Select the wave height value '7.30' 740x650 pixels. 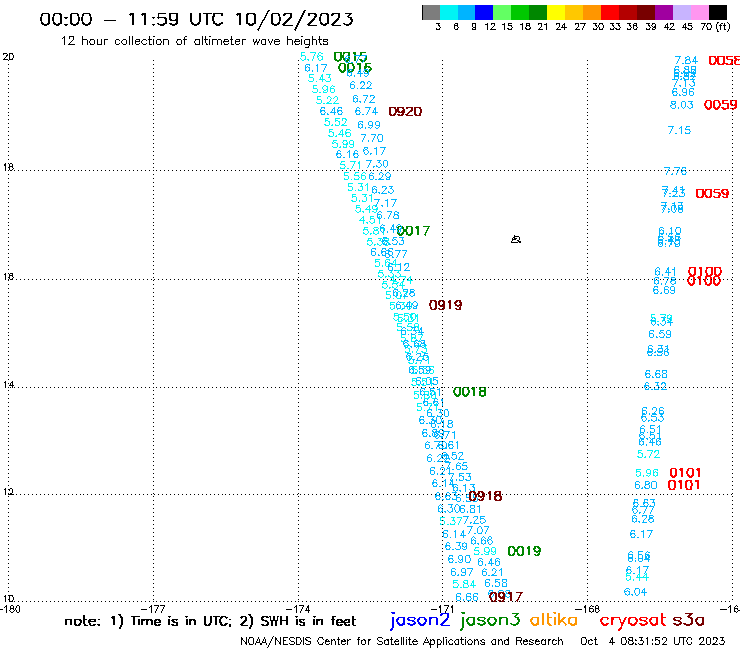tap(377, 164)
